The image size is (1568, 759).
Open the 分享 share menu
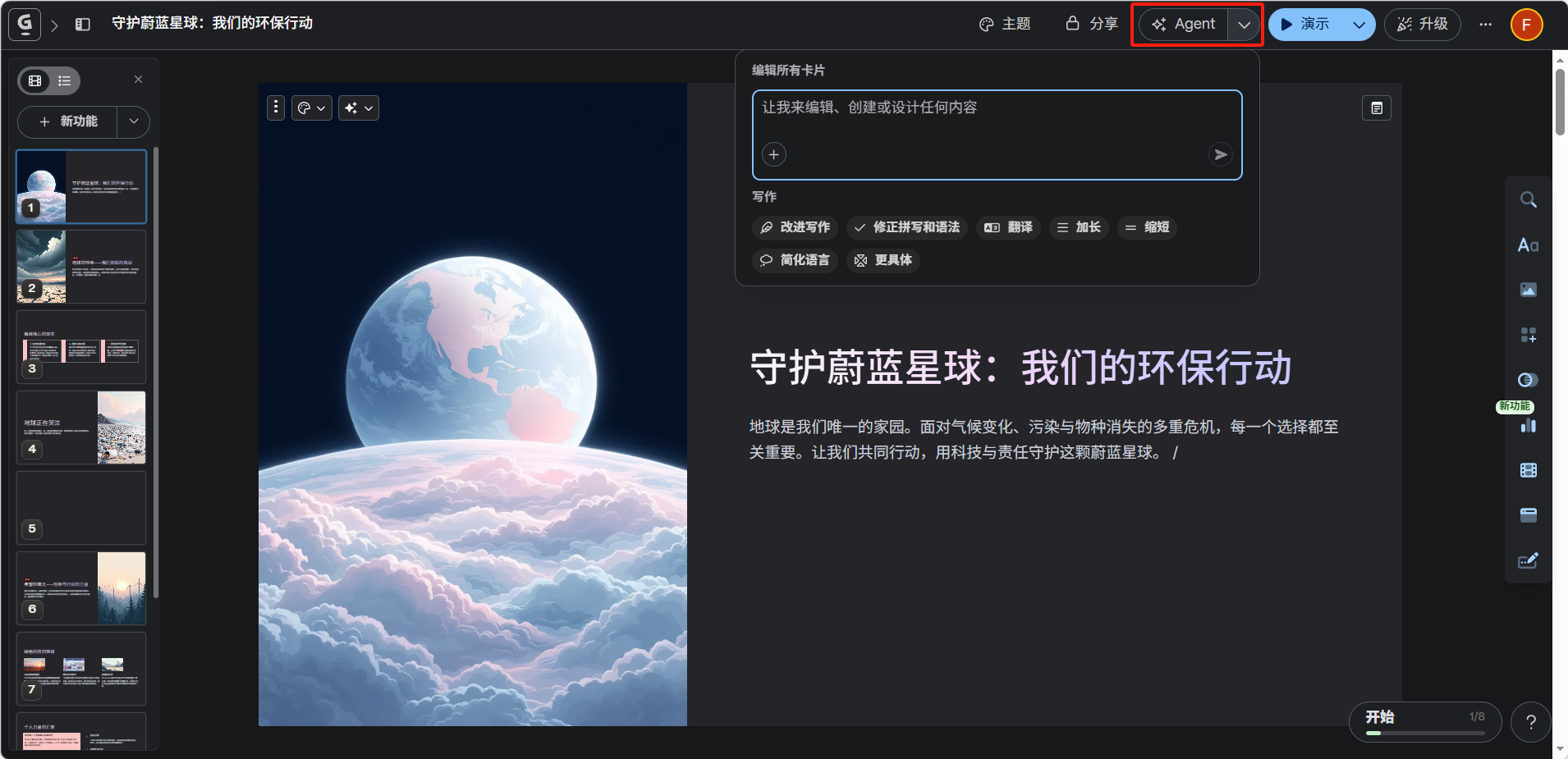coord(1092,25)
